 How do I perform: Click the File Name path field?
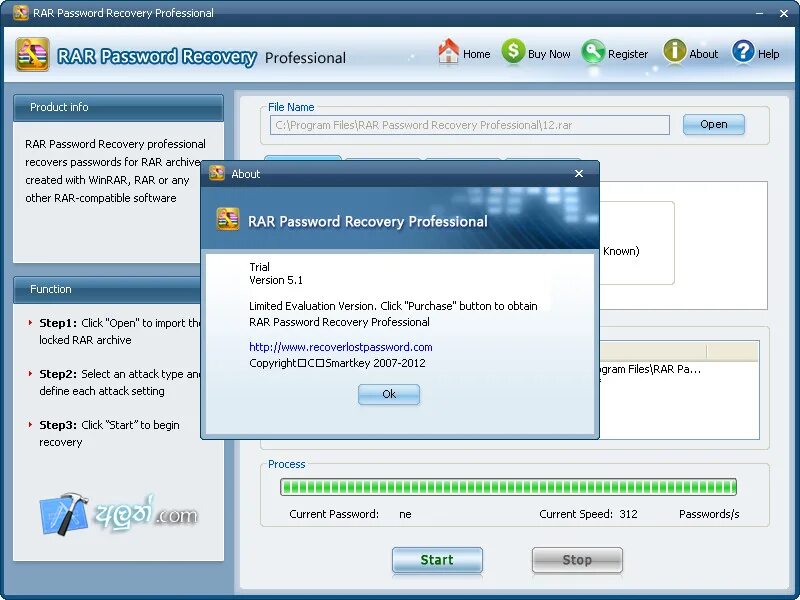(469, 125)
